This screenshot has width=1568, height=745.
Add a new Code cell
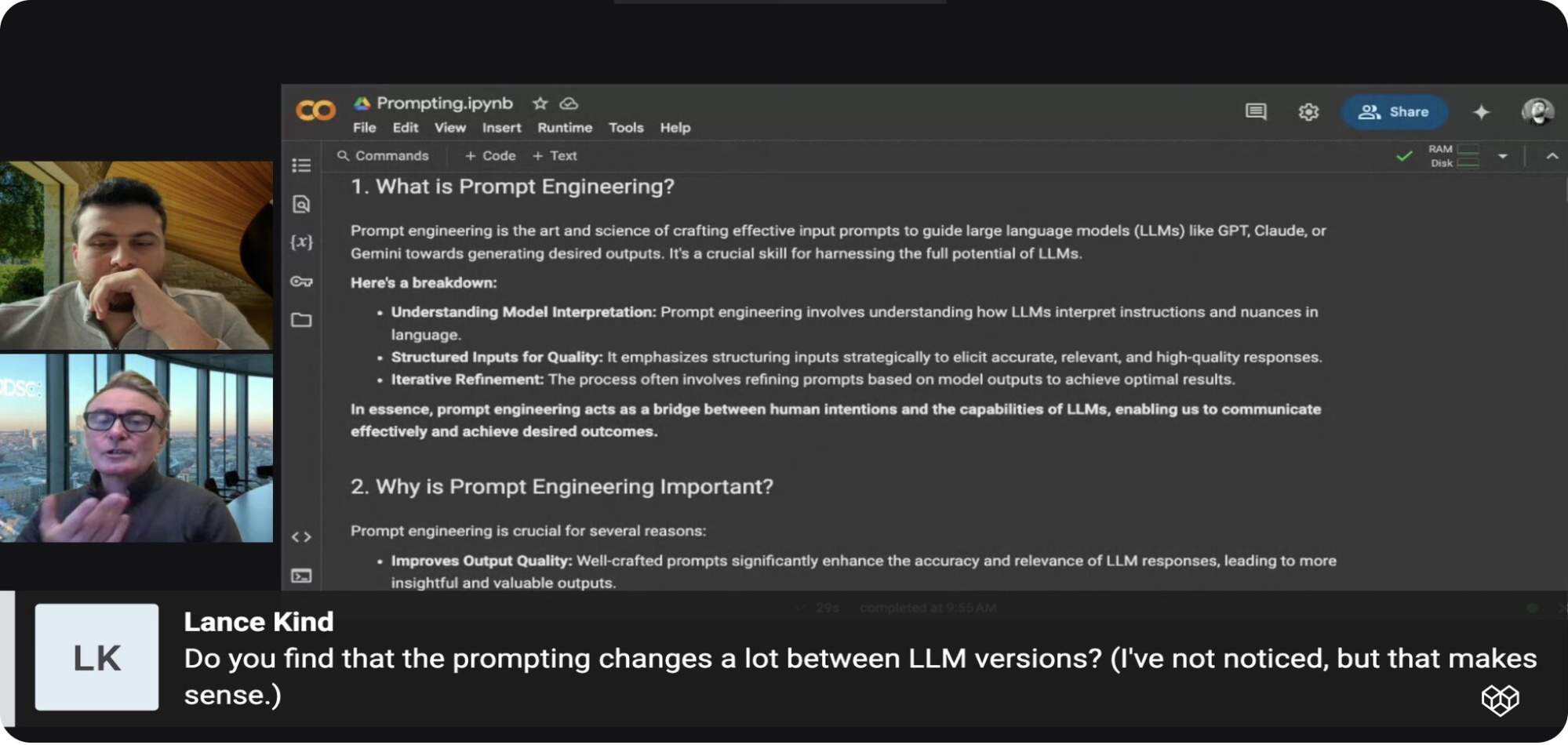490,156
